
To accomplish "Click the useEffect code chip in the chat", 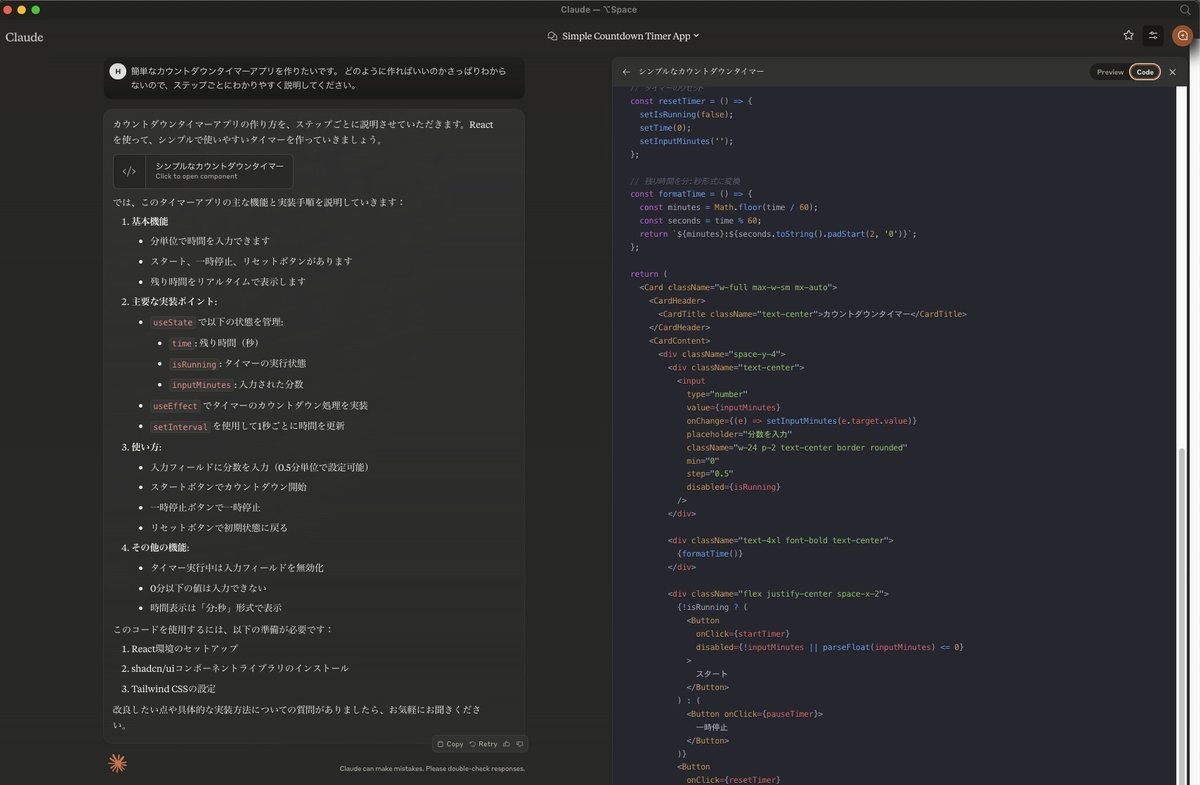I will [175, 406].
